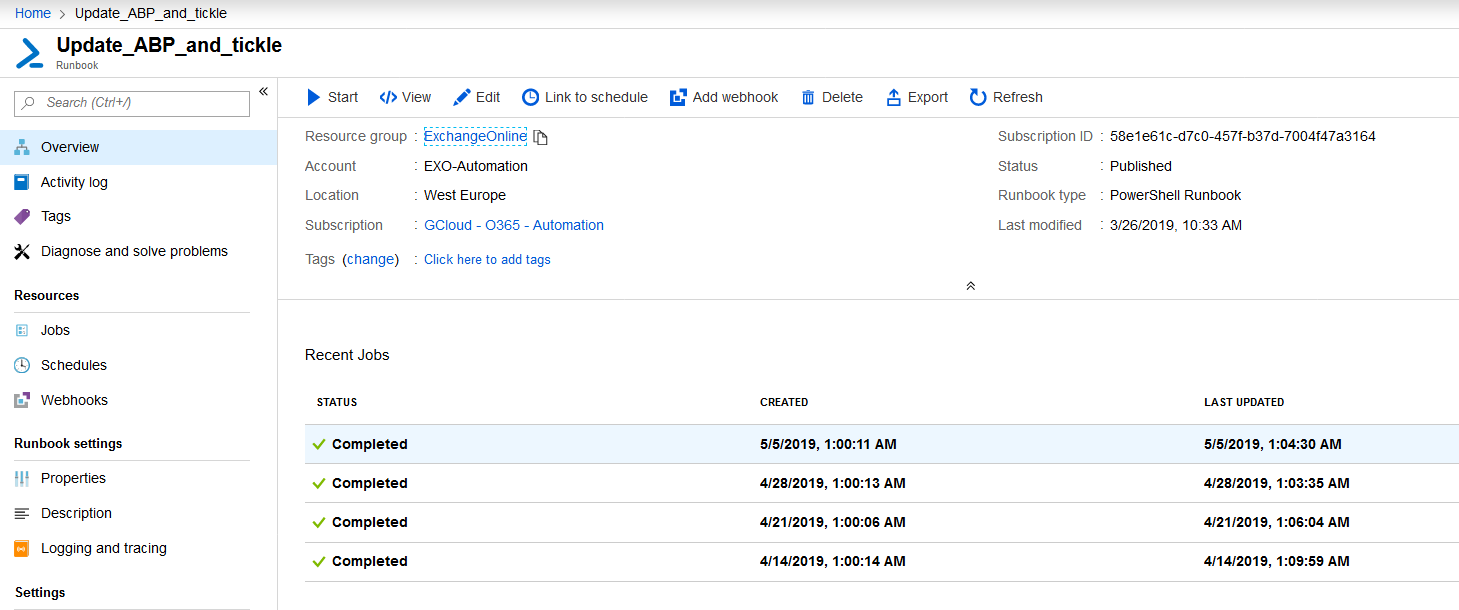Click the Add webhook icon

coord(678,97)
